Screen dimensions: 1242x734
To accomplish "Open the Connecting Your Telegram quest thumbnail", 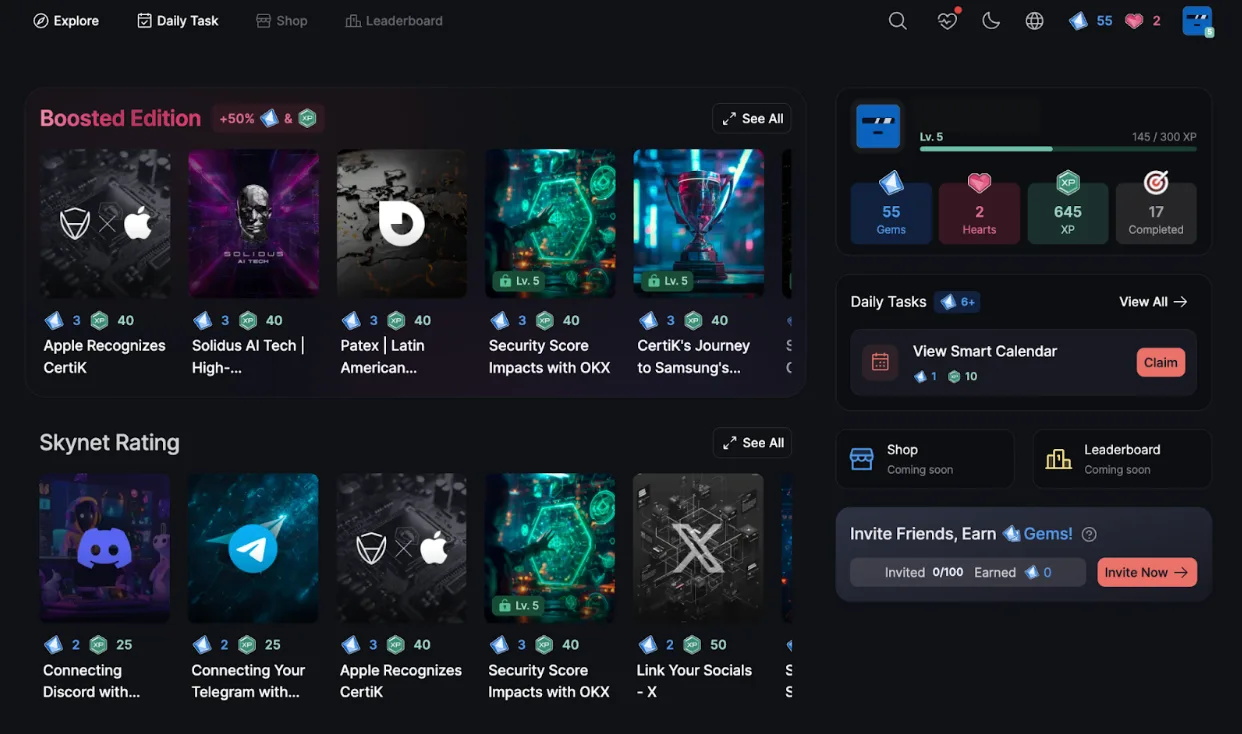I will click(254, 548).
